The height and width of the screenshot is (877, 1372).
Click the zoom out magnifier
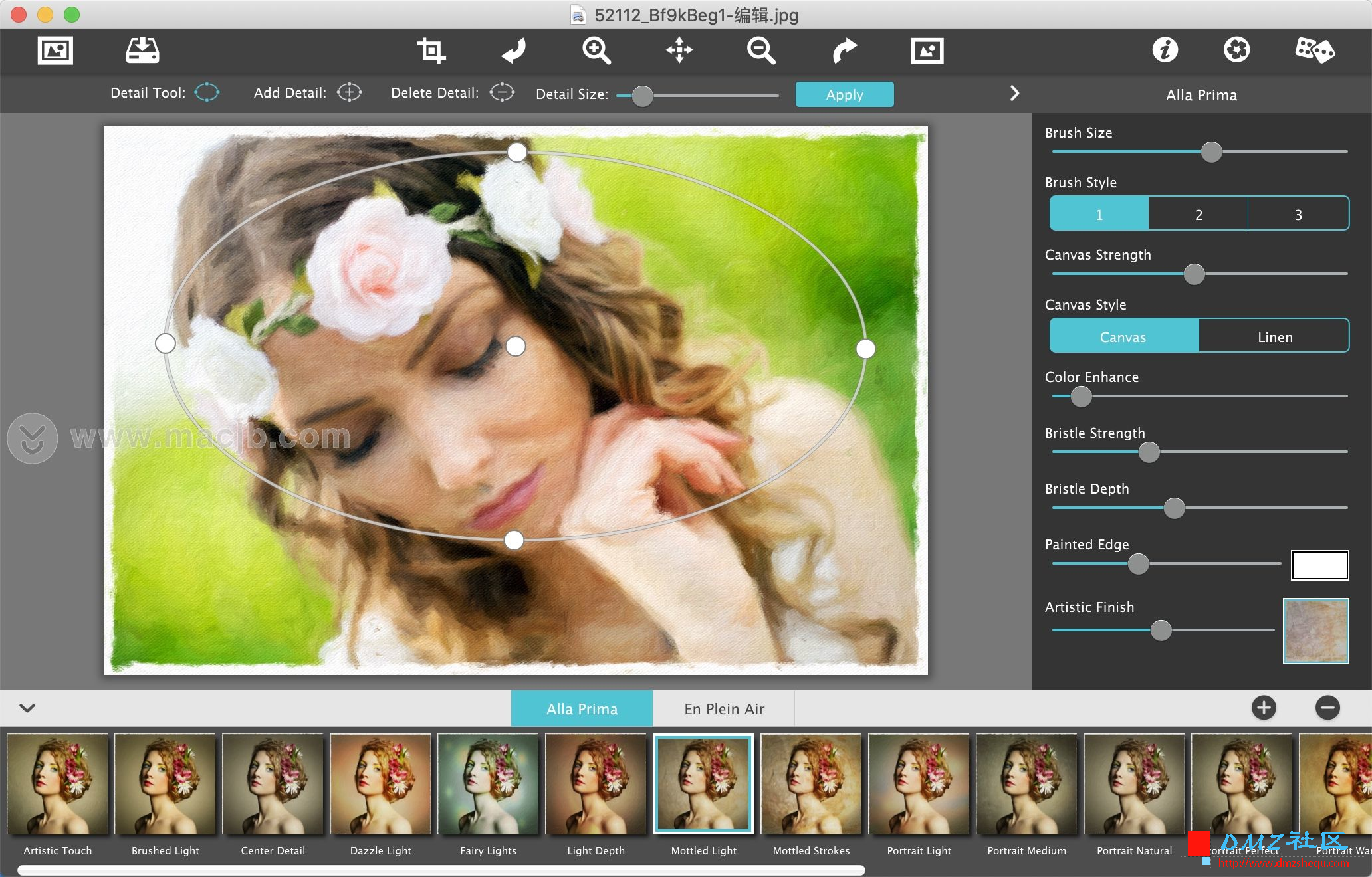tap(761, 50)
